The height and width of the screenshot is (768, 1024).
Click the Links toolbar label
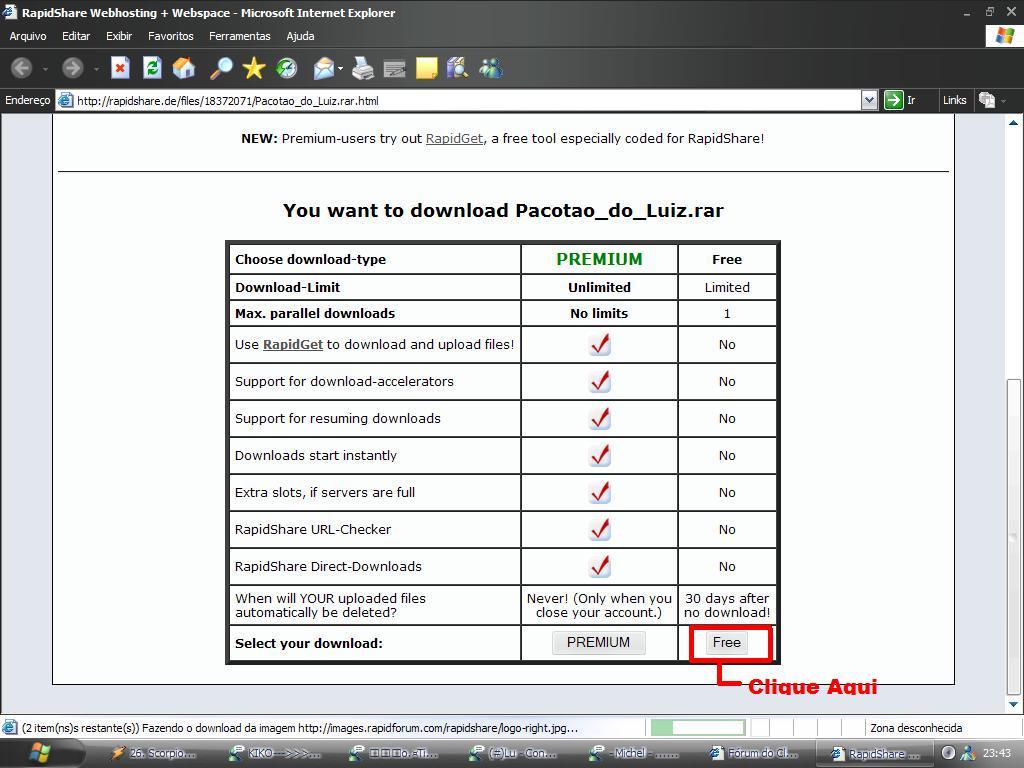coord(954,100)
